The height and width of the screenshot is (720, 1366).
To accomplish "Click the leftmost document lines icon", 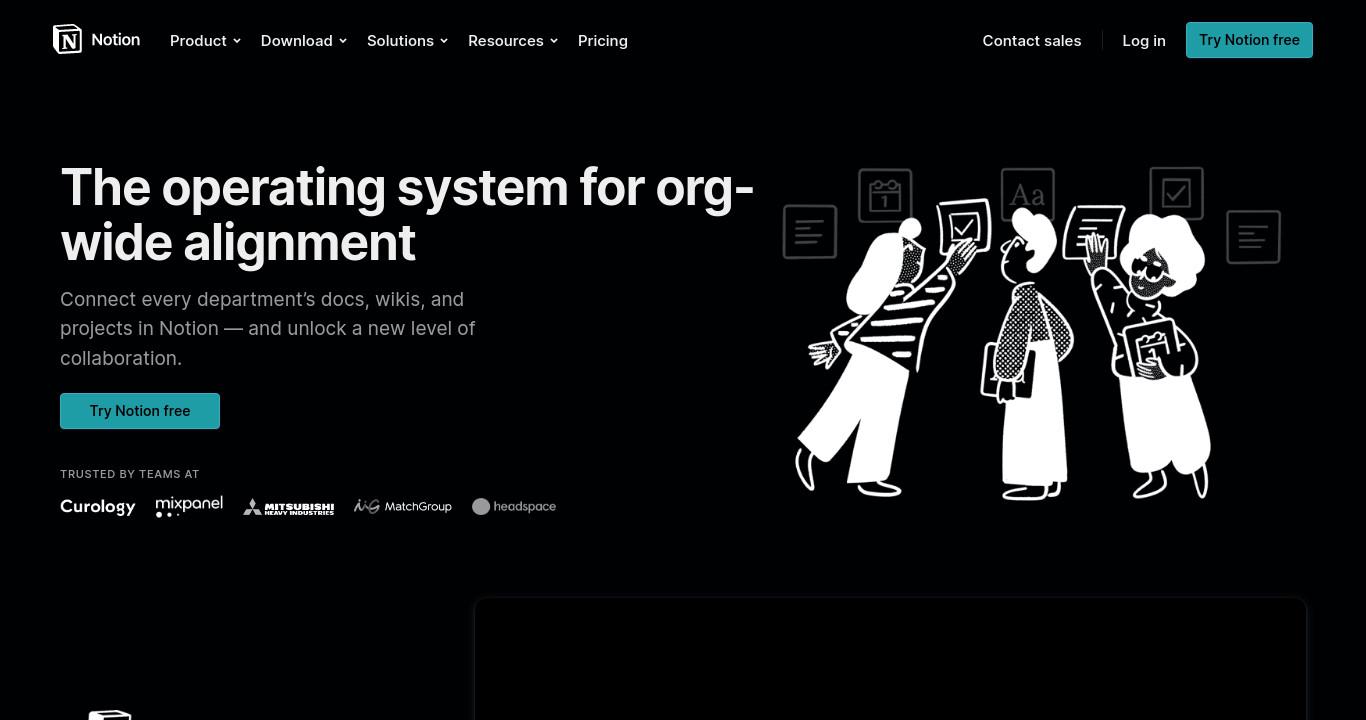I will tap(810, 231).
